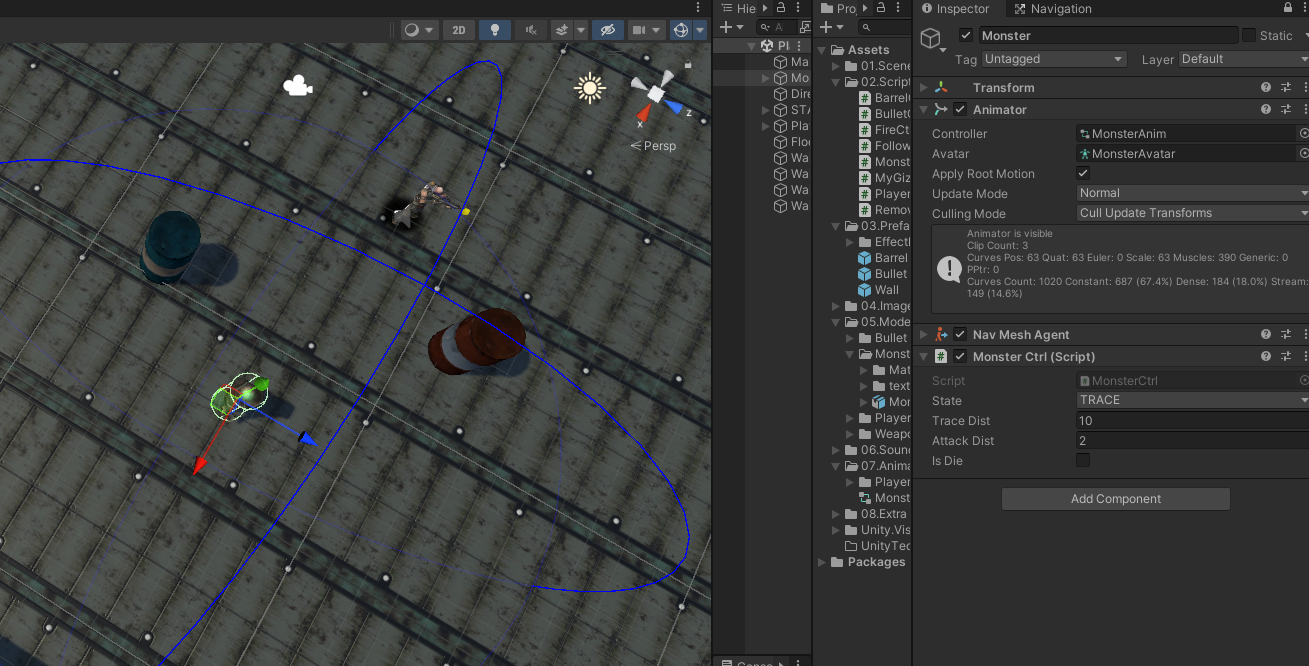Check the Is Die checkbox
This screenshot has height=666, width=1309.
pos(1083,460)
